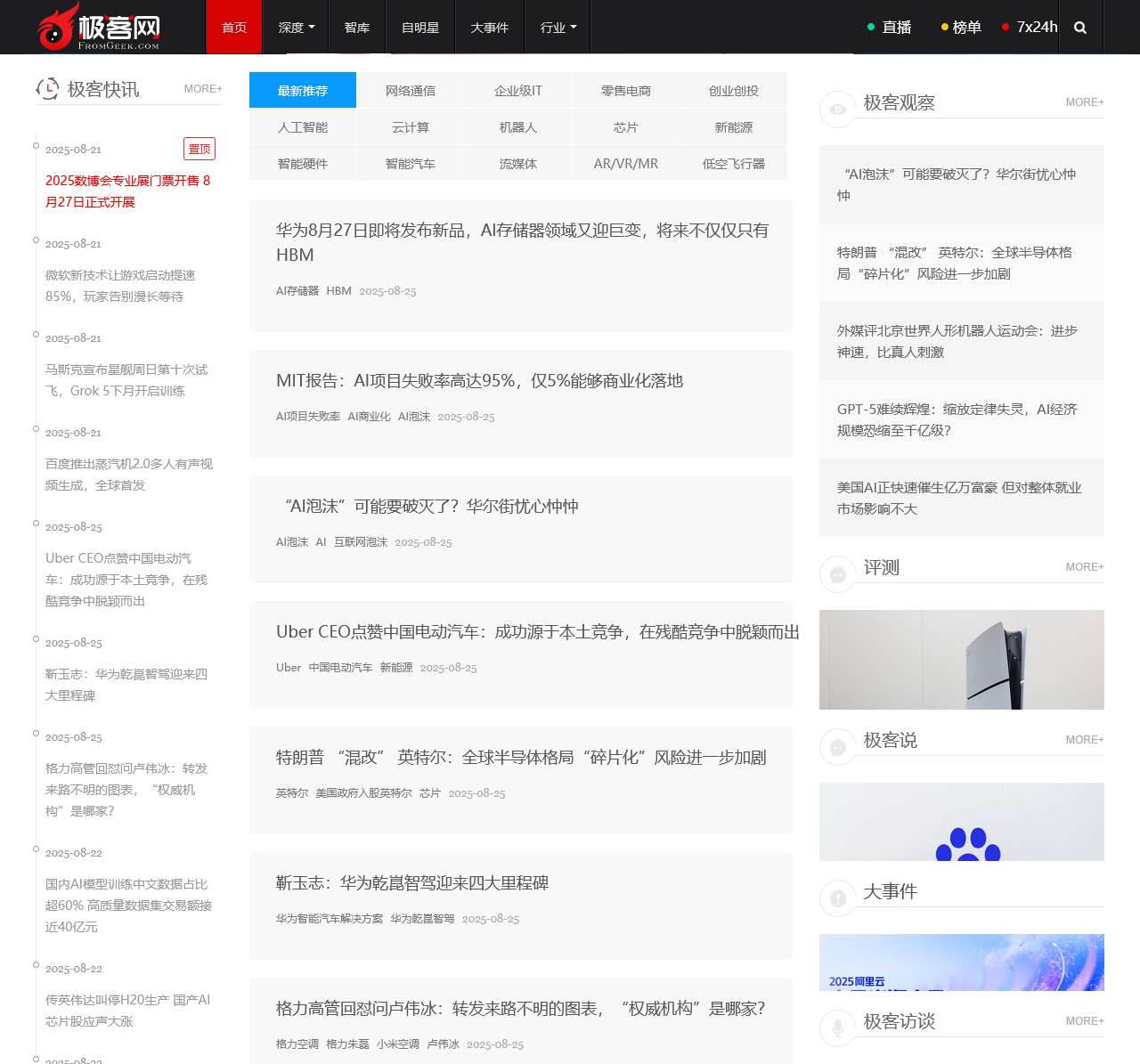Screen dimensions: 1140x1064
Task: Open the PS5 console thumbnail under 评测
Action: click(962, 660)
